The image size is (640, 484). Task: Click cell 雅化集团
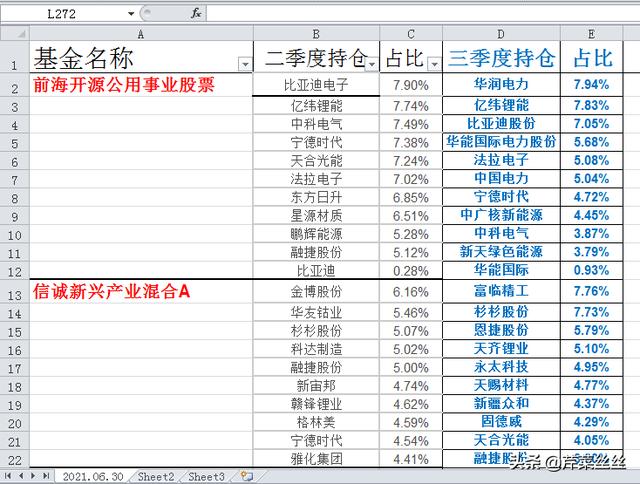click(316, 459)
